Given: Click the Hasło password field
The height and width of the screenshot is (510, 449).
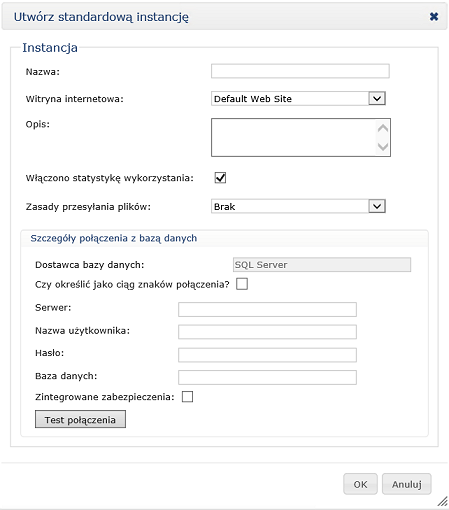Looking at the screenshot, I should tap(267, 355).
